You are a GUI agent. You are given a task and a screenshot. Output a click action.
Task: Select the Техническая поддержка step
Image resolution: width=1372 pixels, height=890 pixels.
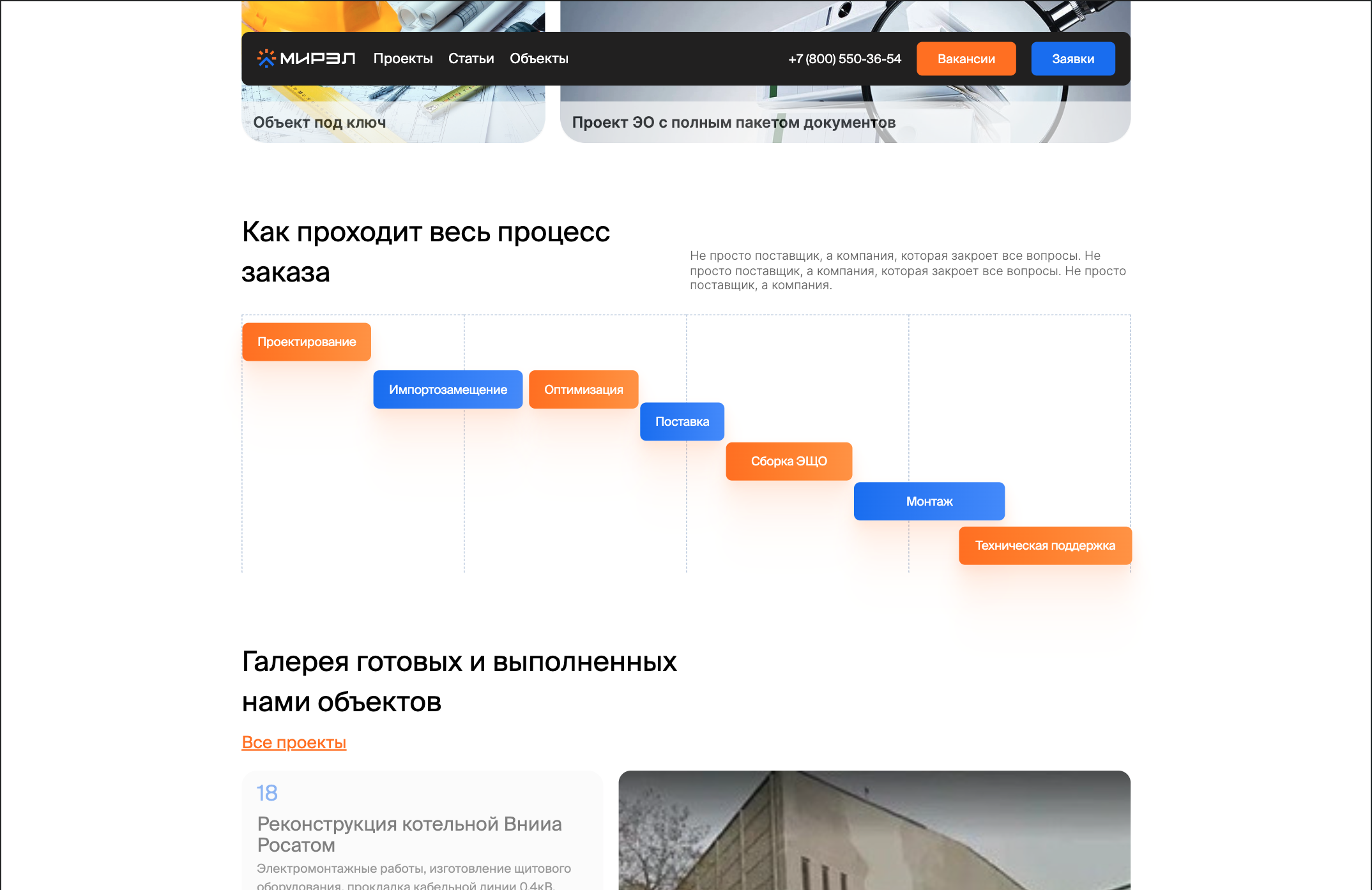point(1045,546)
